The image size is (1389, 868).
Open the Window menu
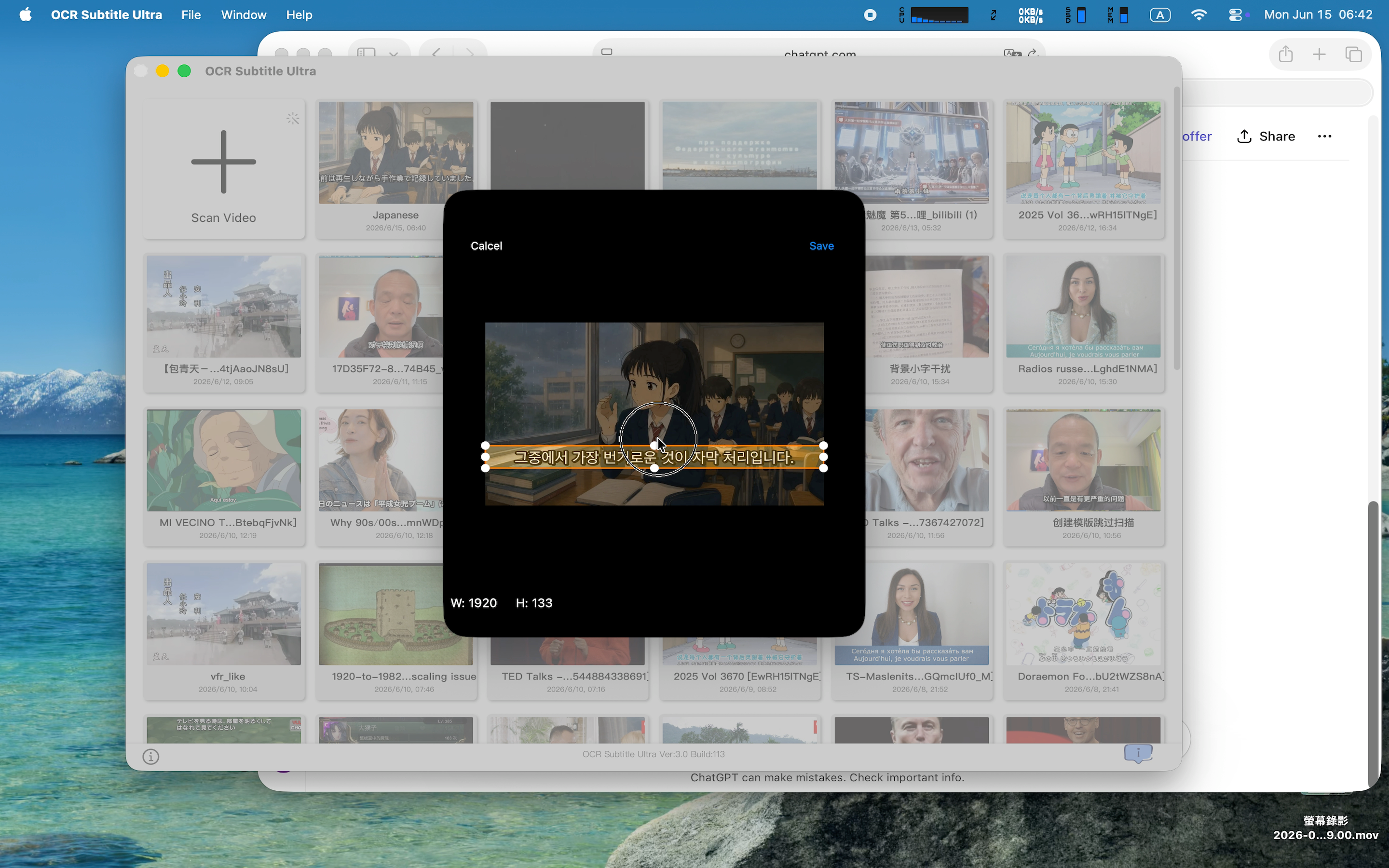point(244,14)
